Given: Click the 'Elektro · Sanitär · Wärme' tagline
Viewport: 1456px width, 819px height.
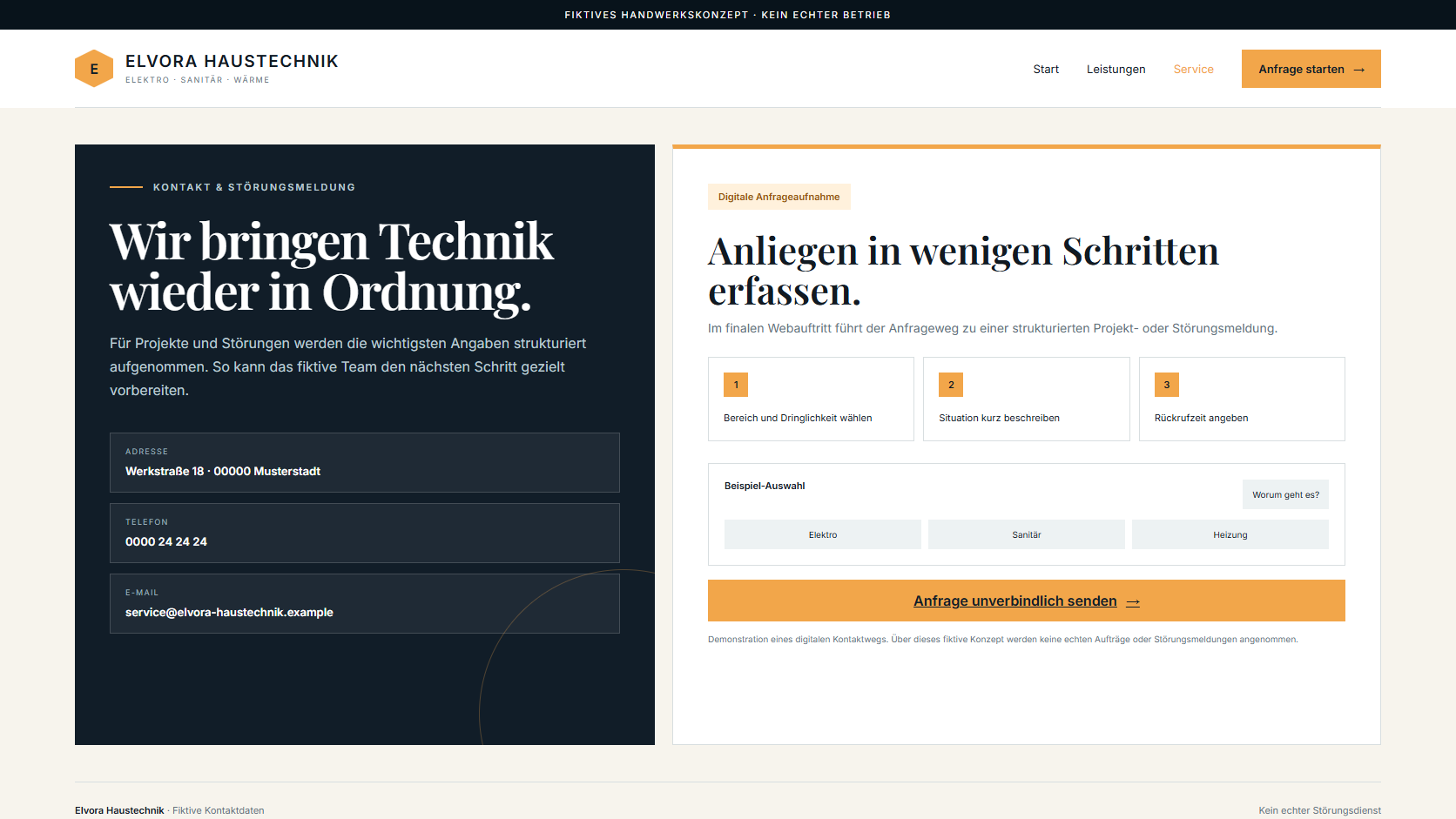Looking at the screenshot, I should coord(198,80).
